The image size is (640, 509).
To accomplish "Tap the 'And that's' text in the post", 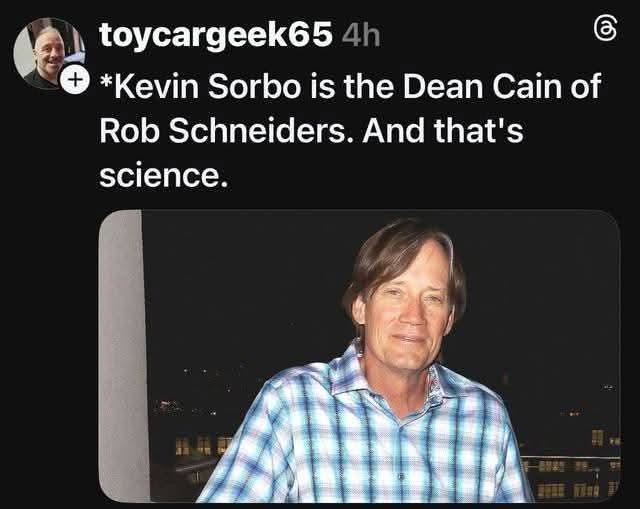I will pos(442,130).
